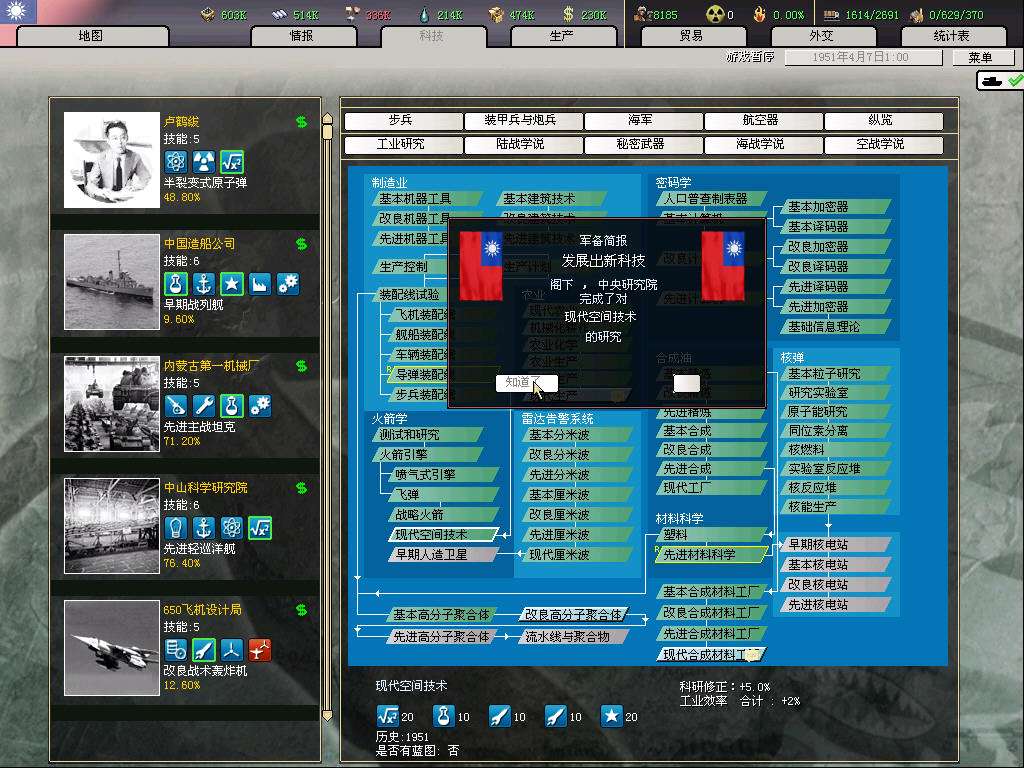Switch to the 生产 production tab
Image resolution: width=1024 pixels, height=768 pixels.
click(563, 36)
